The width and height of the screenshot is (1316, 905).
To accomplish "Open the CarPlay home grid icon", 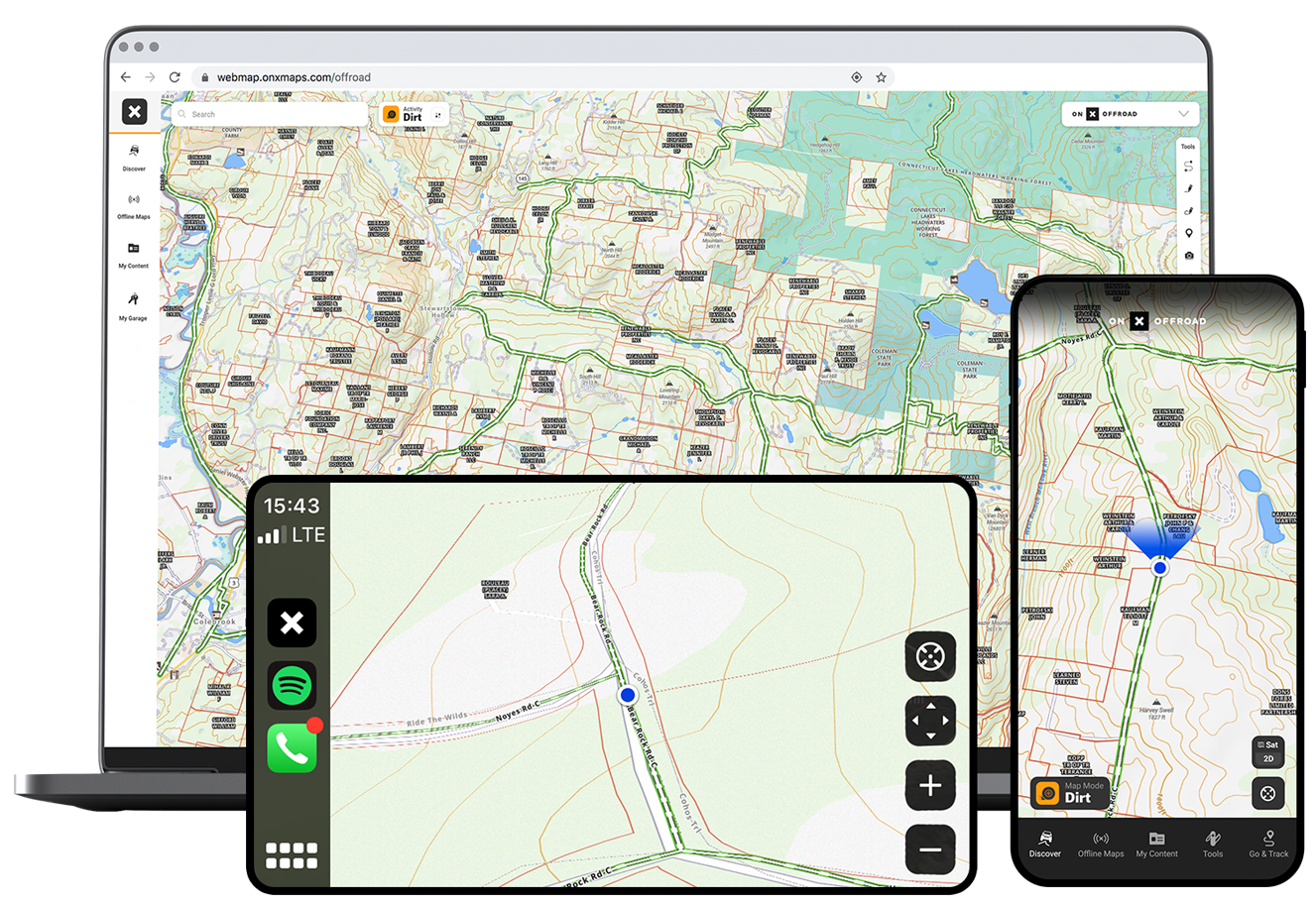I will [292, 855].
